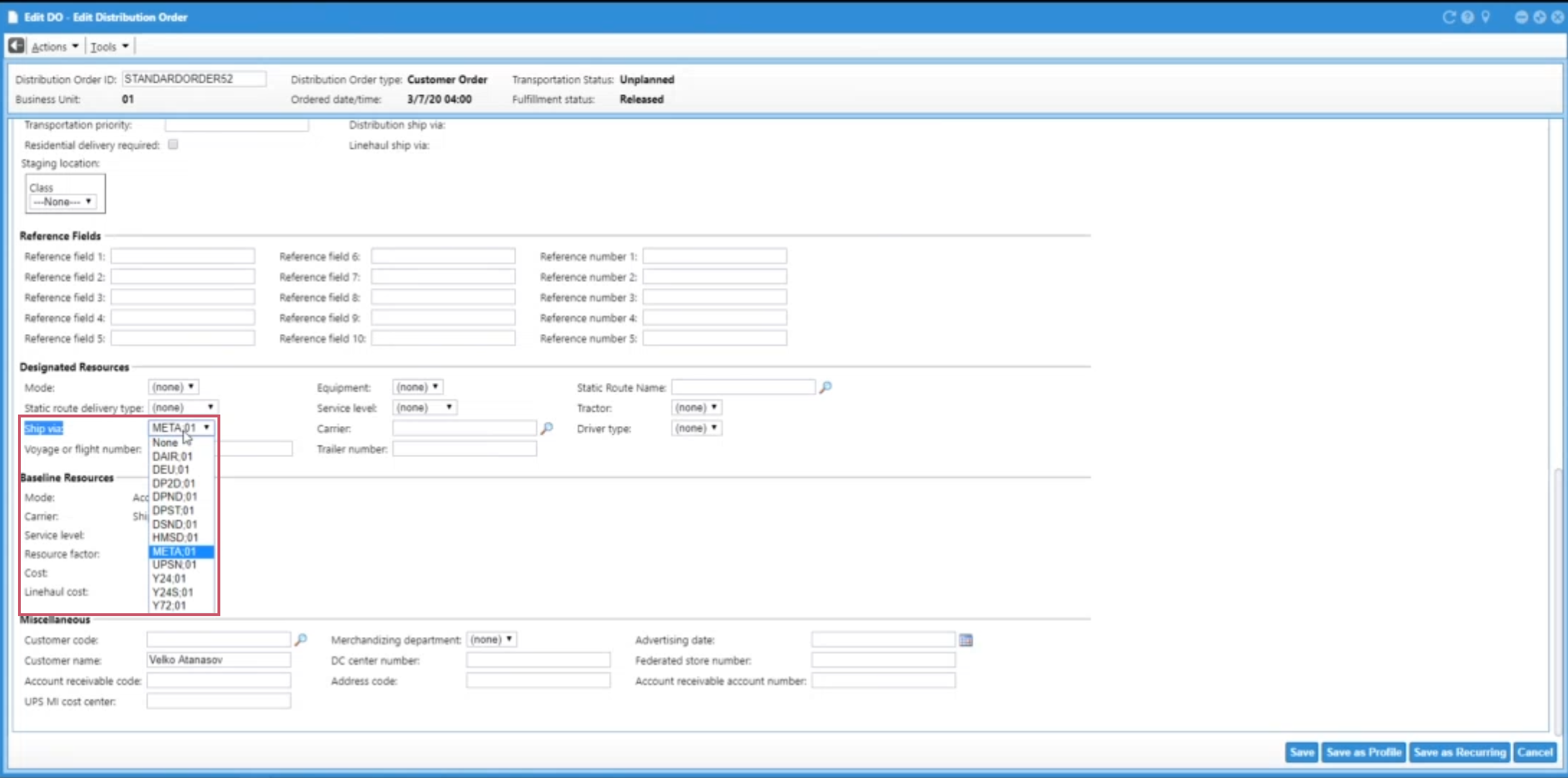Open the Driver type dropdown
This screenshot has width=1568, height=778.
tap(696, 428)
